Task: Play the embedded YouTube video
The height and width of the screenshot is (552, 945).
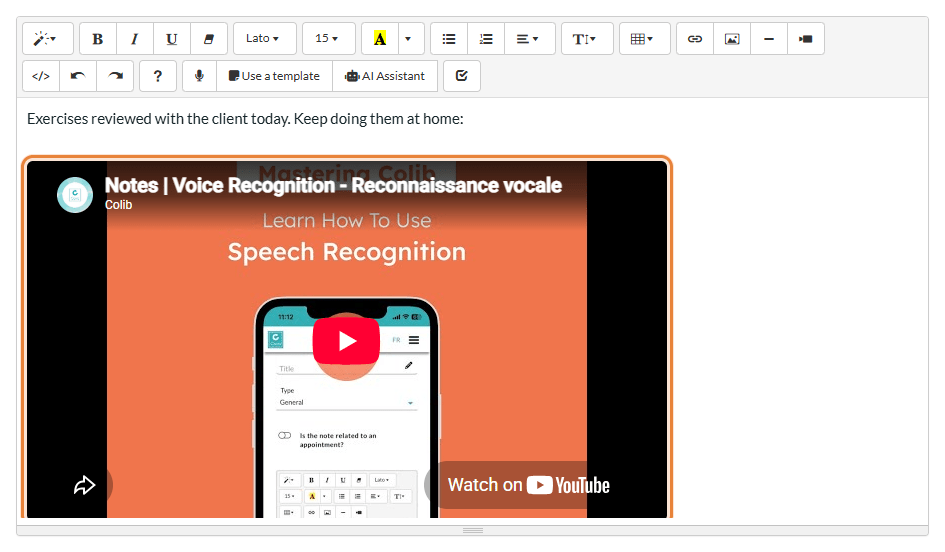Action: [x=346, y=340]
